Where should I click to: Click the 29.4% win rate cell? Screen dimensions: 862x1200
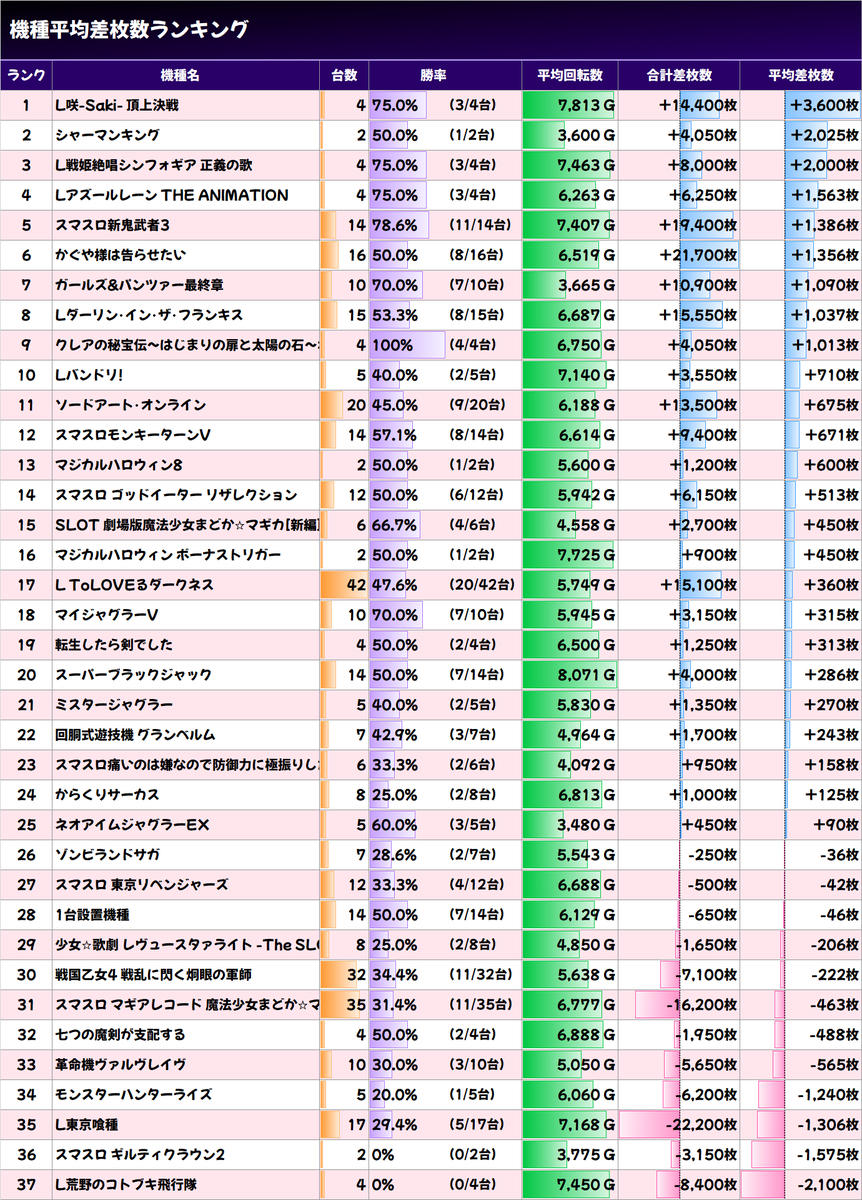(x=395, y=1125)
